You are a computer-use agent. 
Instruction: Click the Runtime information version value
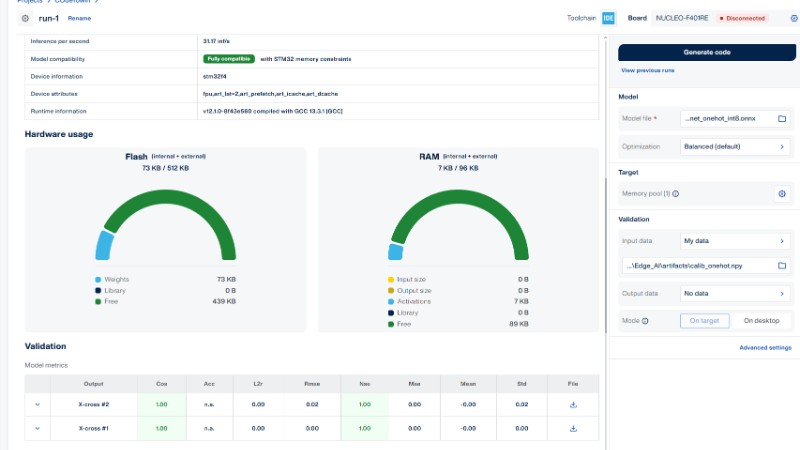(272, 111)
